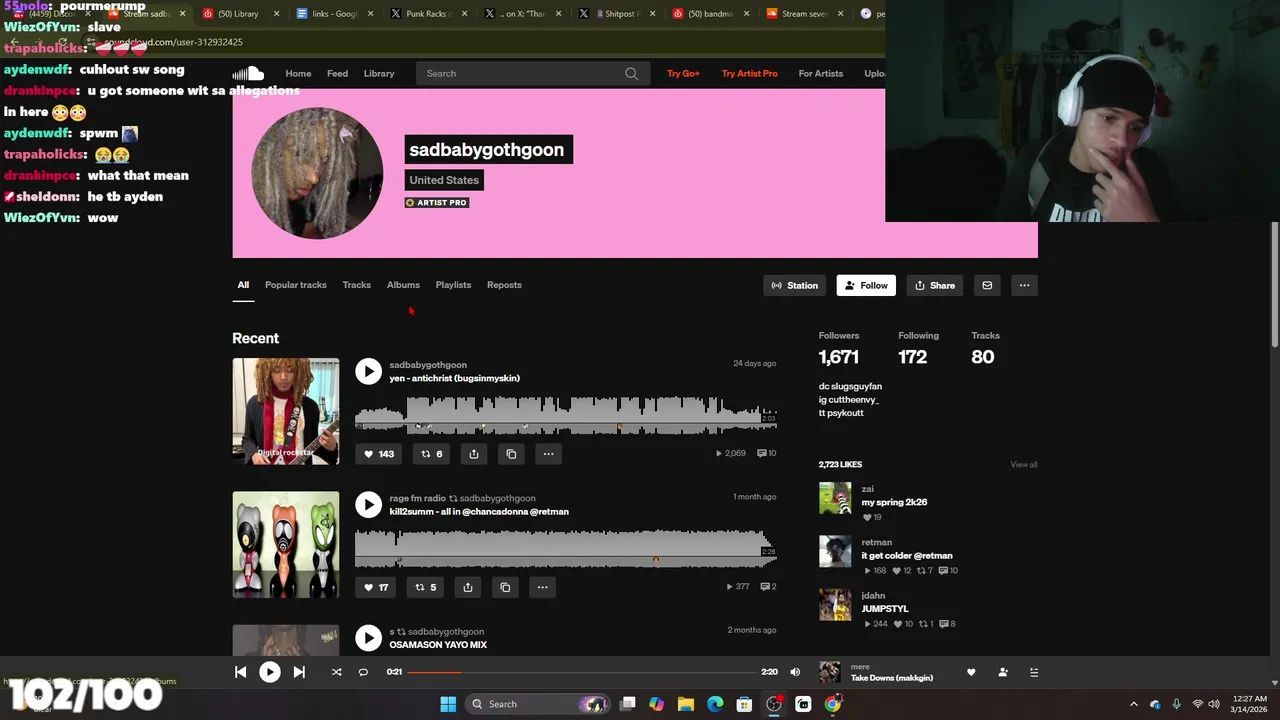Skip to previous track in player
1280x720 pixels.
[240, 672]
